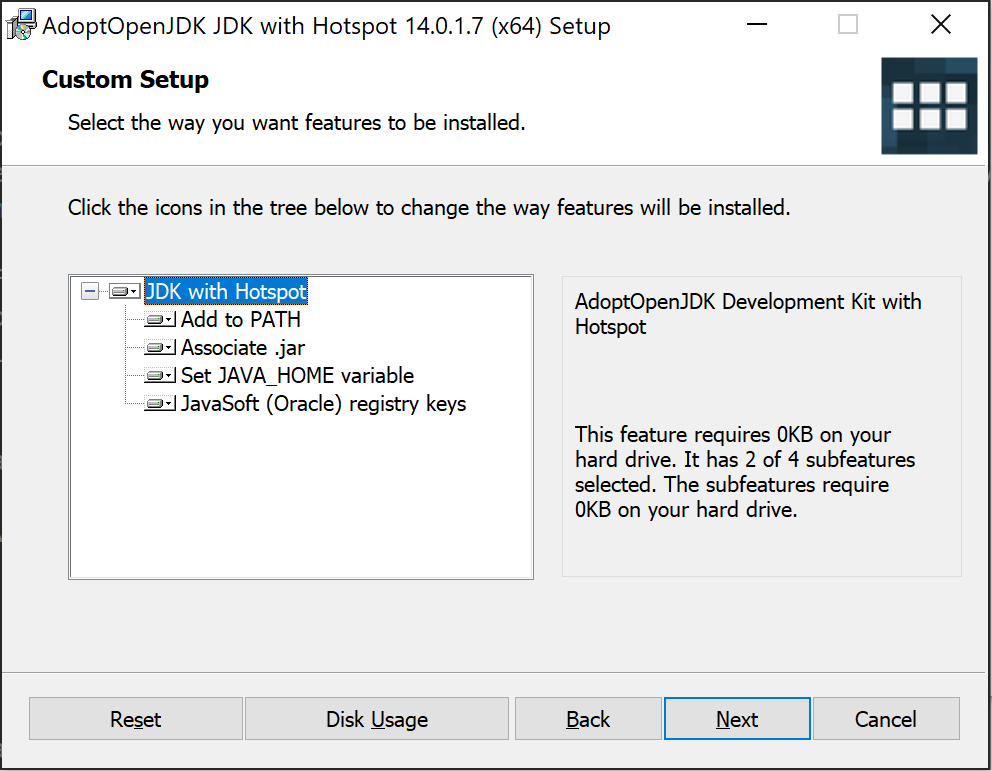Click the Set JAVA_HOME variable feature icon

pos(156,375)
